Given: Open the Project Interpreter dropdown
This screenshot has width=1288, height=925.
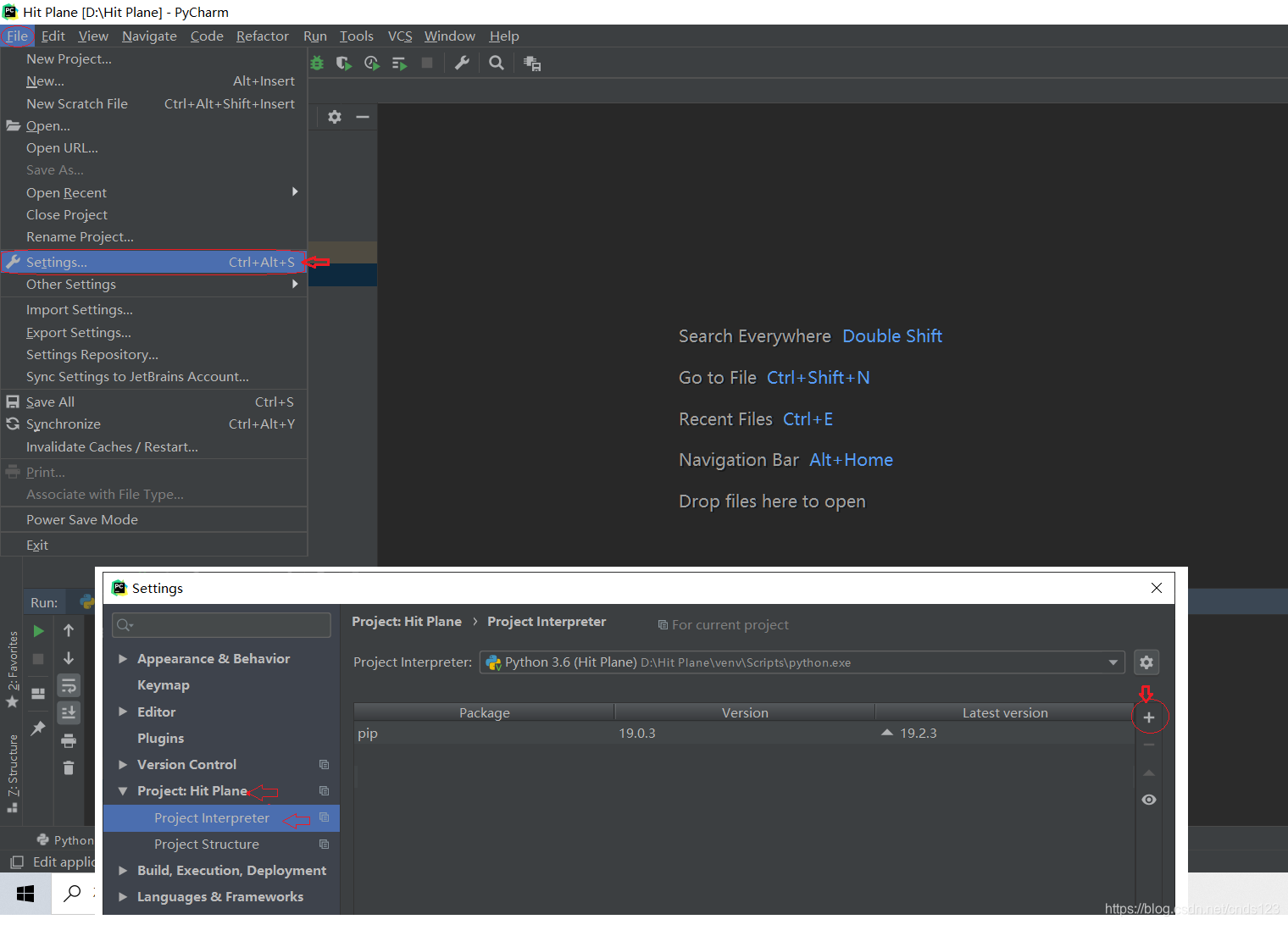Looking at the screenshot, I should [x=802, y=662].
